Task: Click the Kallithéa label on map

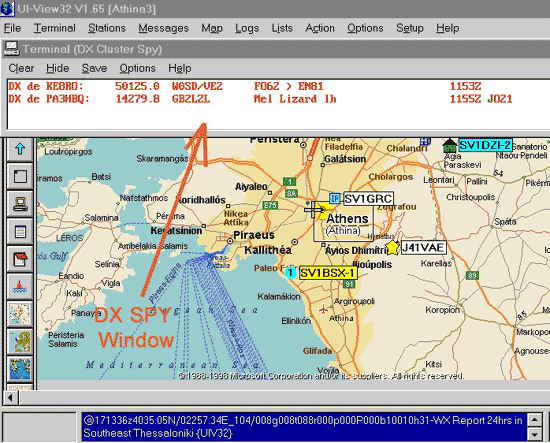Action: point(268,250)
